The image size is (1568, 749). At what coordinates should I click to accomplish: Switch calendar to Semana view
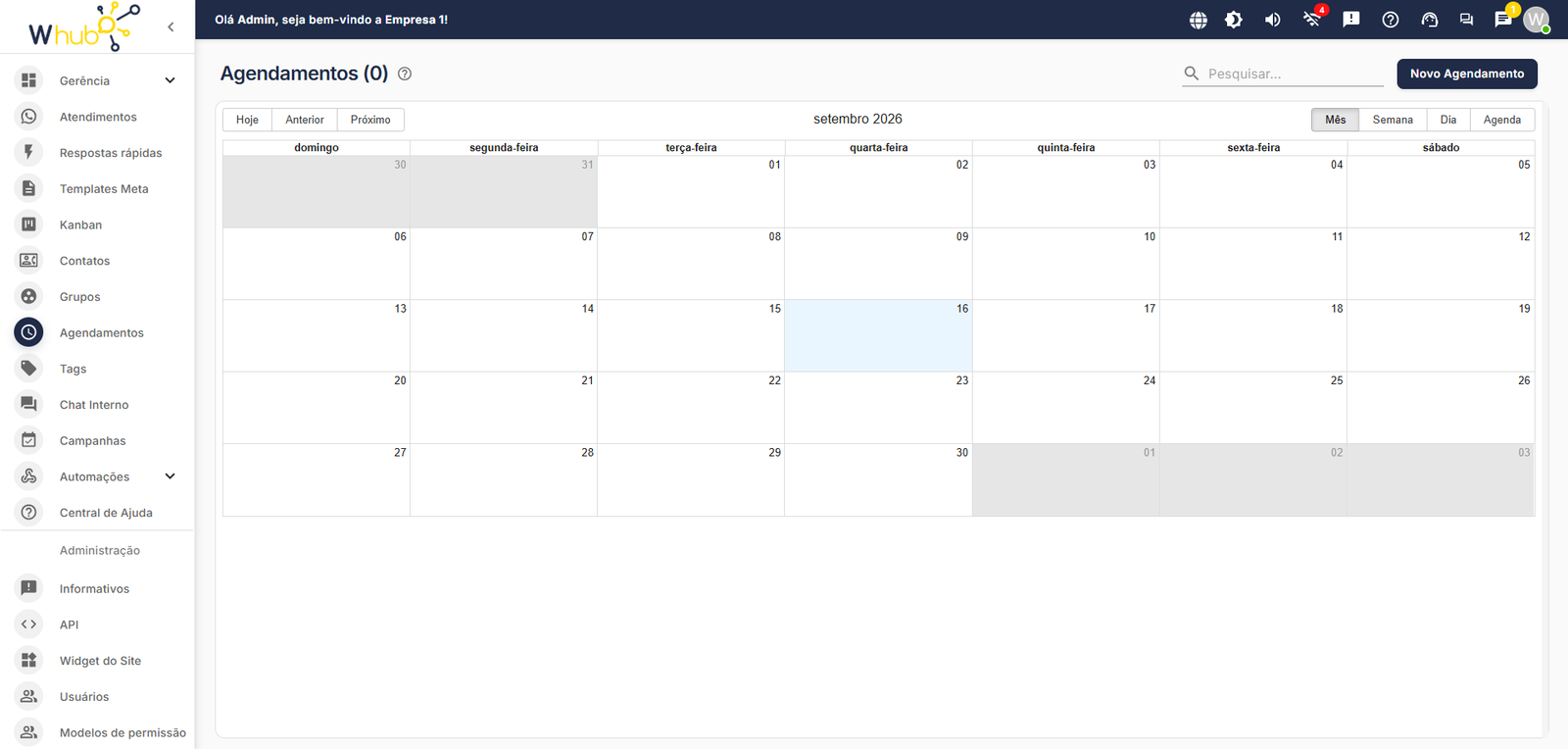click(x=1393, y=120)
